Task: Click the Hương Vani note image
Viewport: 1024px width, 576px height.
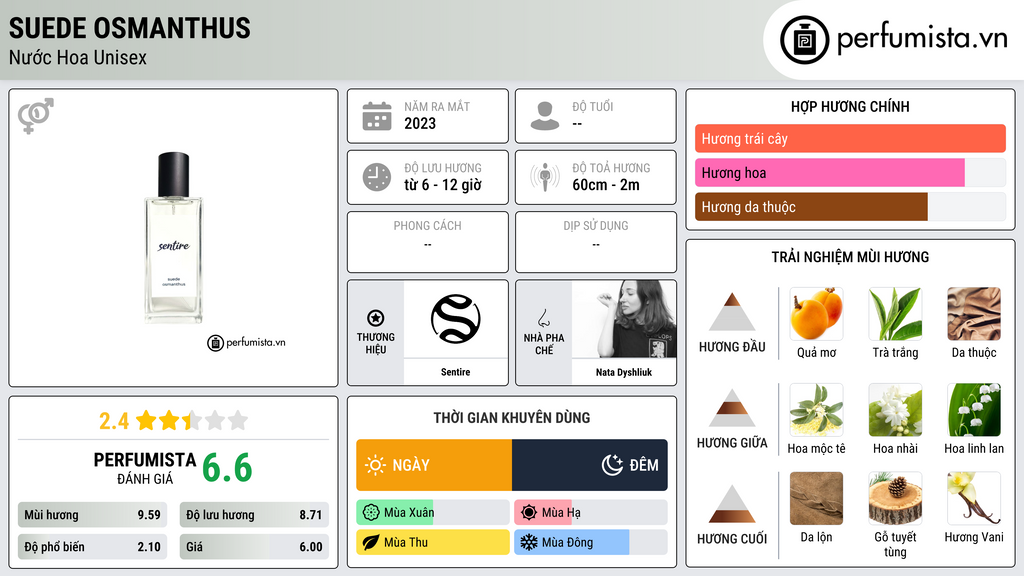Action: point(974,499)
